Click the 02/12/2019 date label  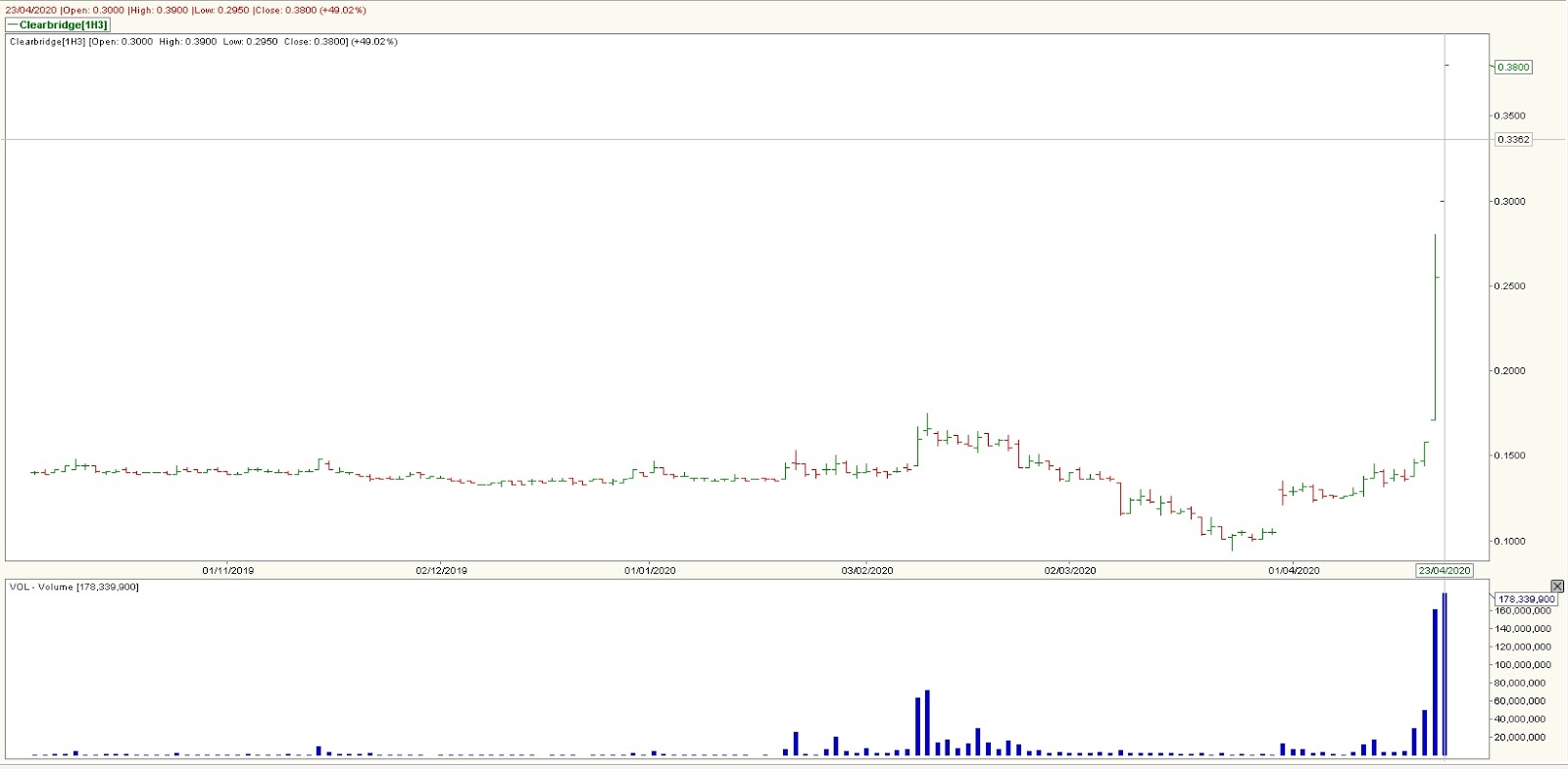[441, 570]
